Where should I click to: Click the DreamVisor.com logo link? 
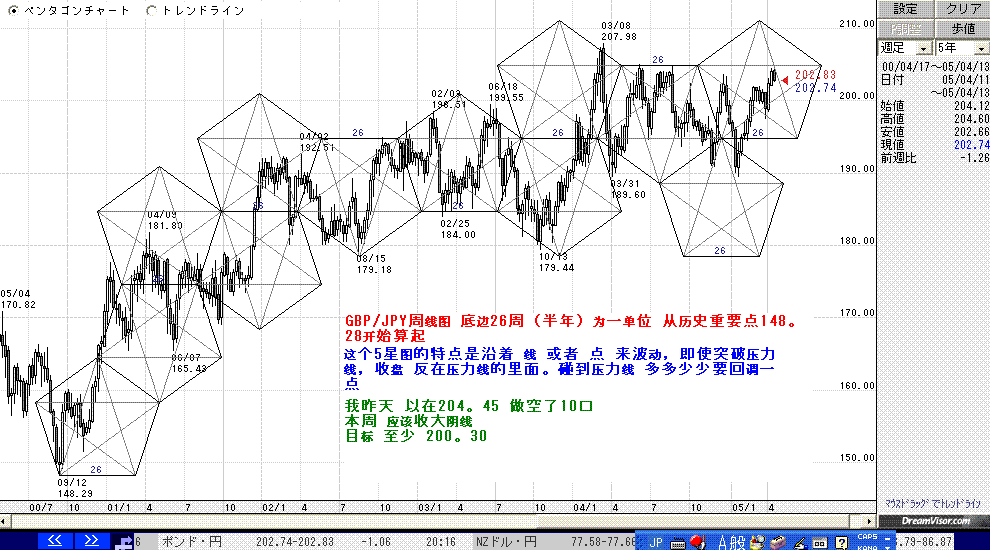point(934,521)
